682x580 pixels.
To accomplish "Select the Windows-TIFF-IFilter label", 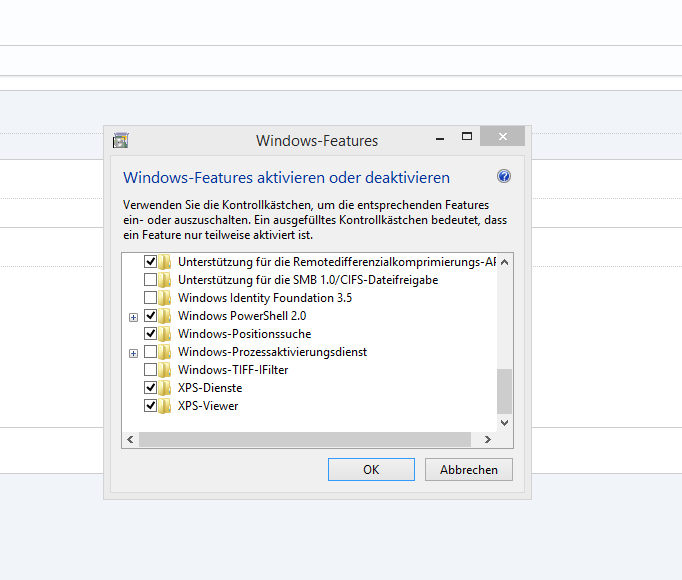I will 233,370.
